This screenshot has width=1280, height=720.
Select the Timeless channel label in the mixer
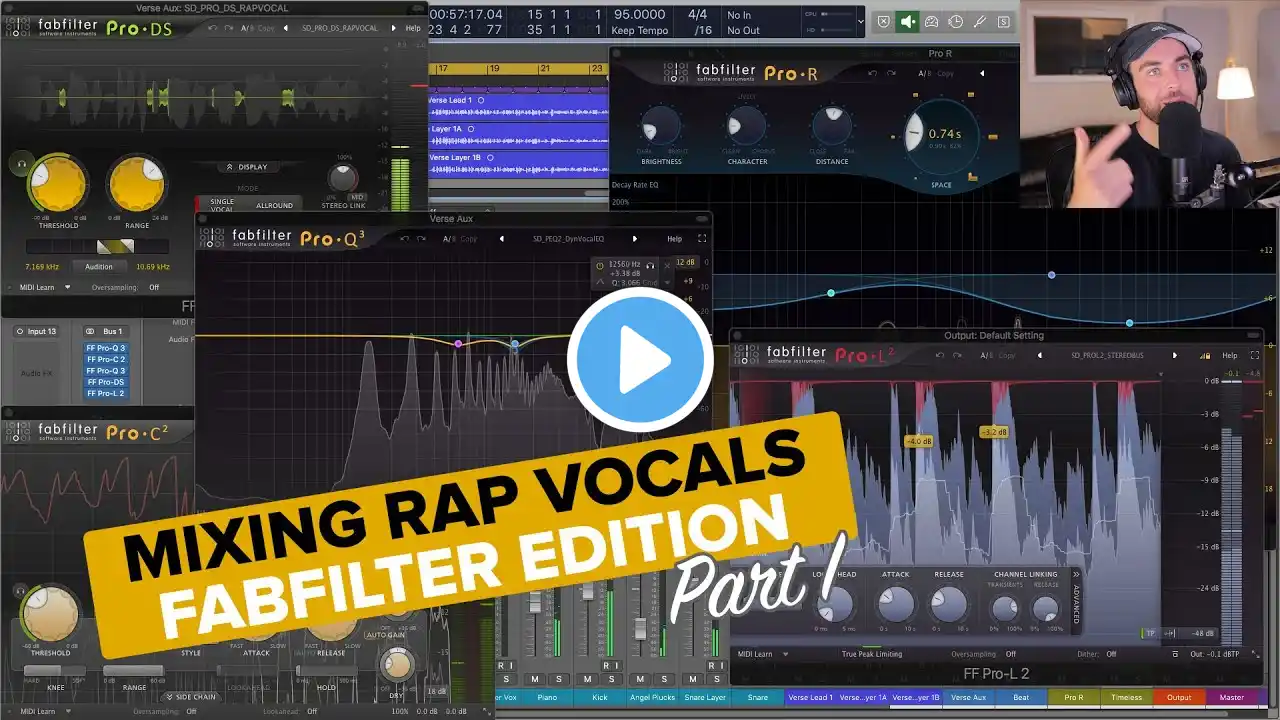coord(1126,697)
